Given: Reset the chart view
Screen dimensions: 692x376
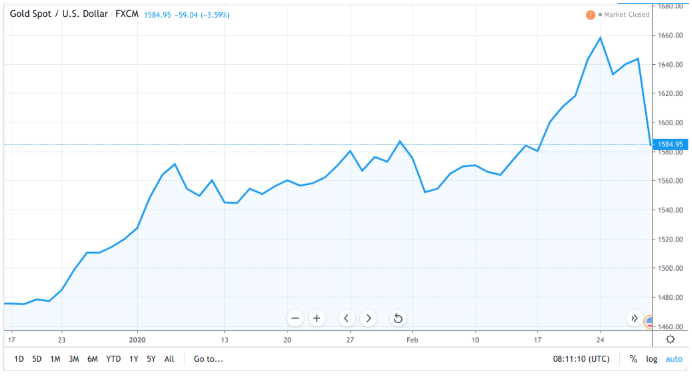Looking at the screenshot, I should (398, 318).
